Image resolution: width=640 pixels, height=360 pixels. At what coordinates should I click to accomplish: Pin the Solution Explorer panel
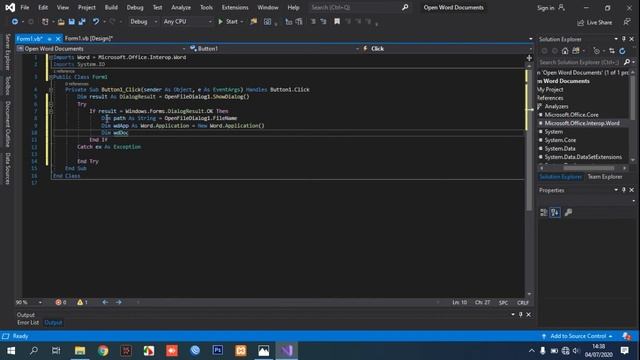click(624, 39)
